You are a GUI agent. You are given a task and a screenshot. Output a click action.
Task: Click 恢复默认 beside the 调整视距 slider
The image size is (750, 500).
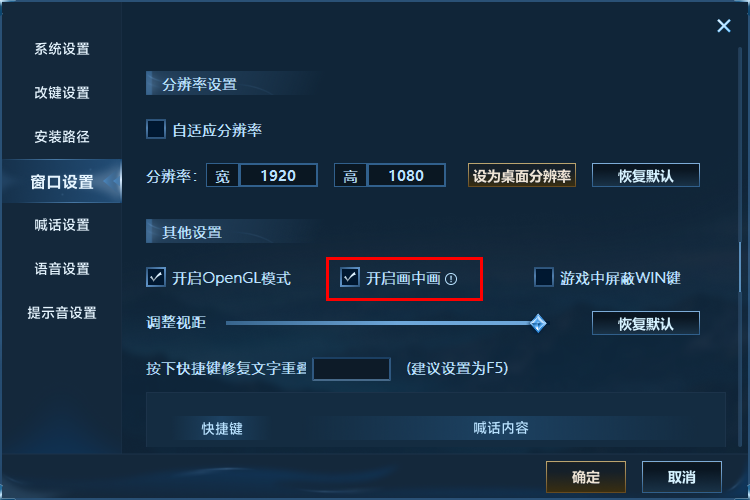click(x=646, y=323)
